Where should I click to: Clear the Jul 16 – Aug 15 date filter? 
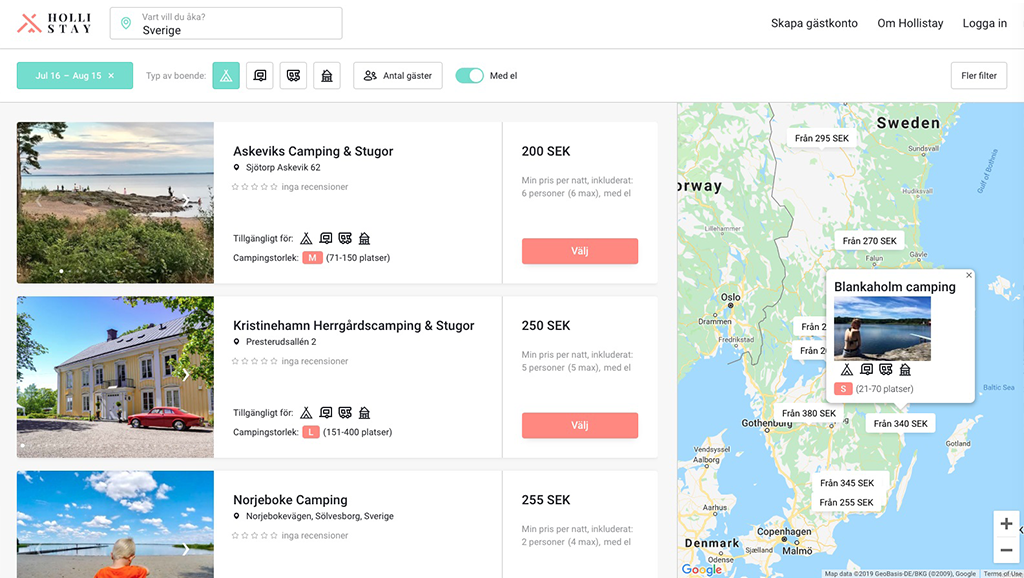click(x=111, y=76)
